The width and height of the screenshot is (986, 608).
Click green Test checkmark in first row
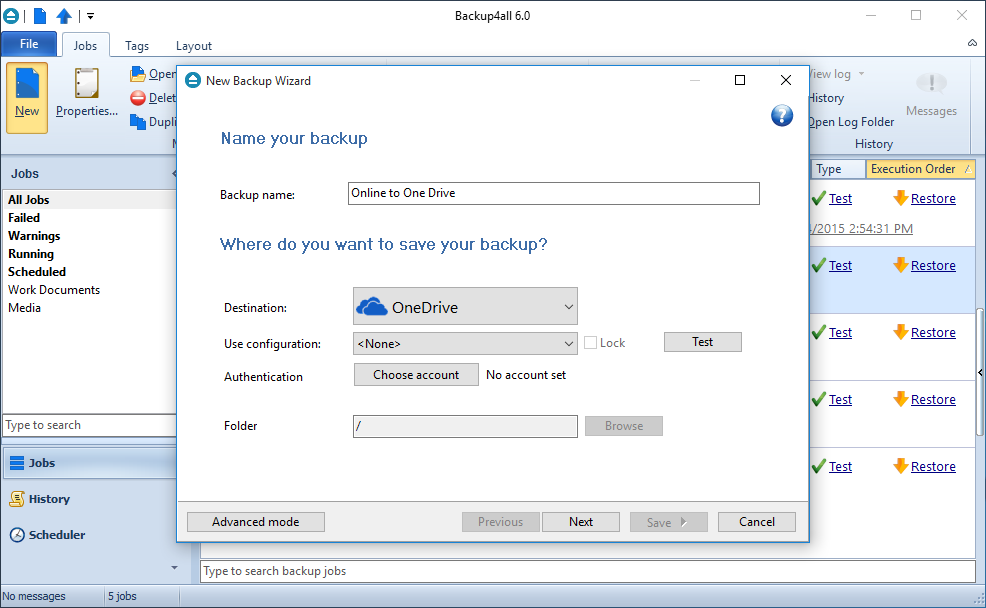coord(819,199)
